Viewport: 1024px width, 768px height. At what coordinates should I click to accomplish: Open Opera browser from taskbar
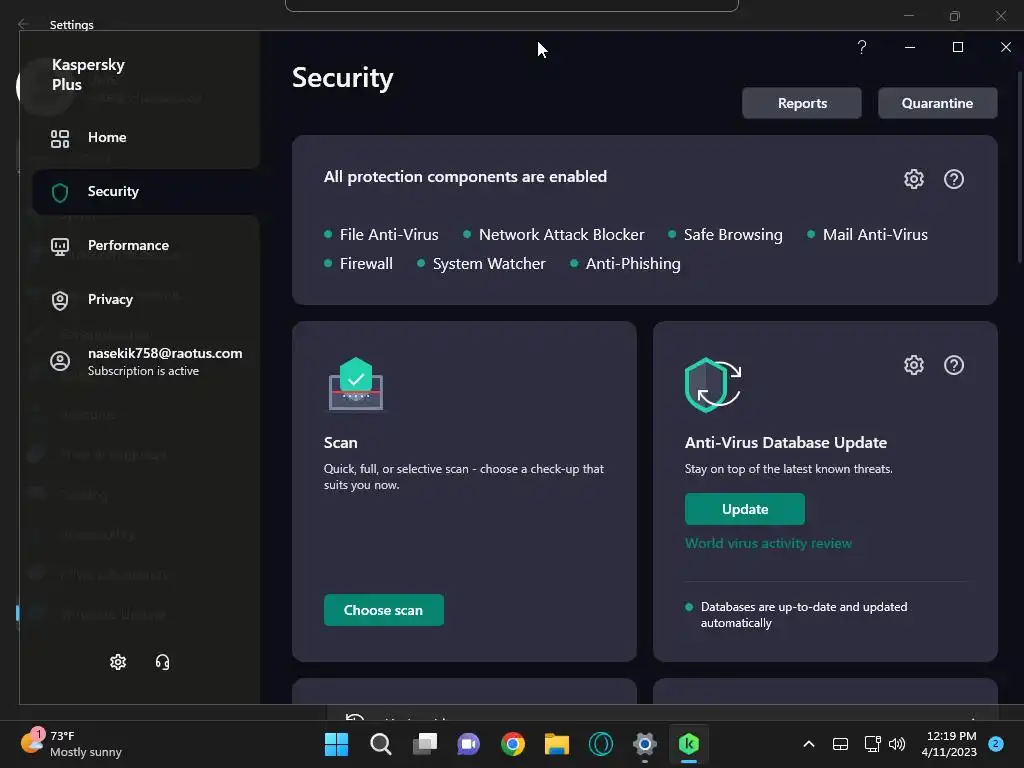click(x=601, y=744)
